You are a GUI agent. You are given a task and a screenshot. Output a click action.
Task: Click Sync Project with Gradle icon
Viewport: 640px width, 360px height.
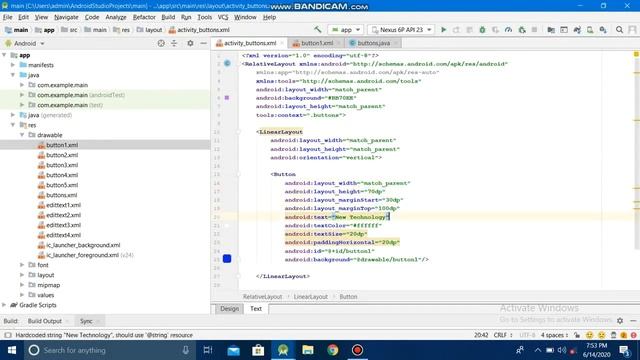click(577, 30)
